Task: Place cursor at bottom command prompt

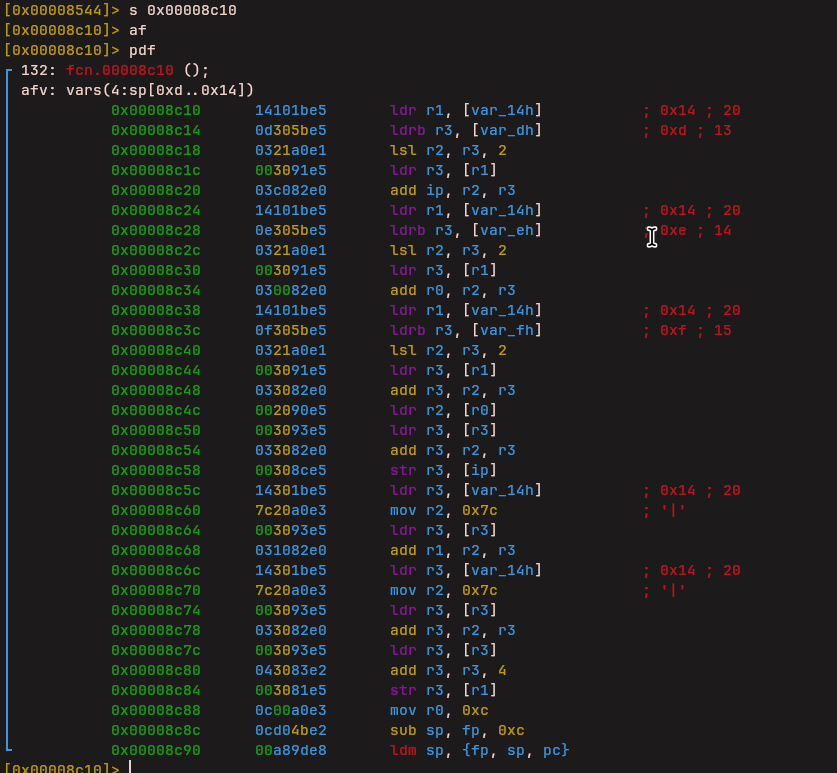Action: (x=130, y=767)
